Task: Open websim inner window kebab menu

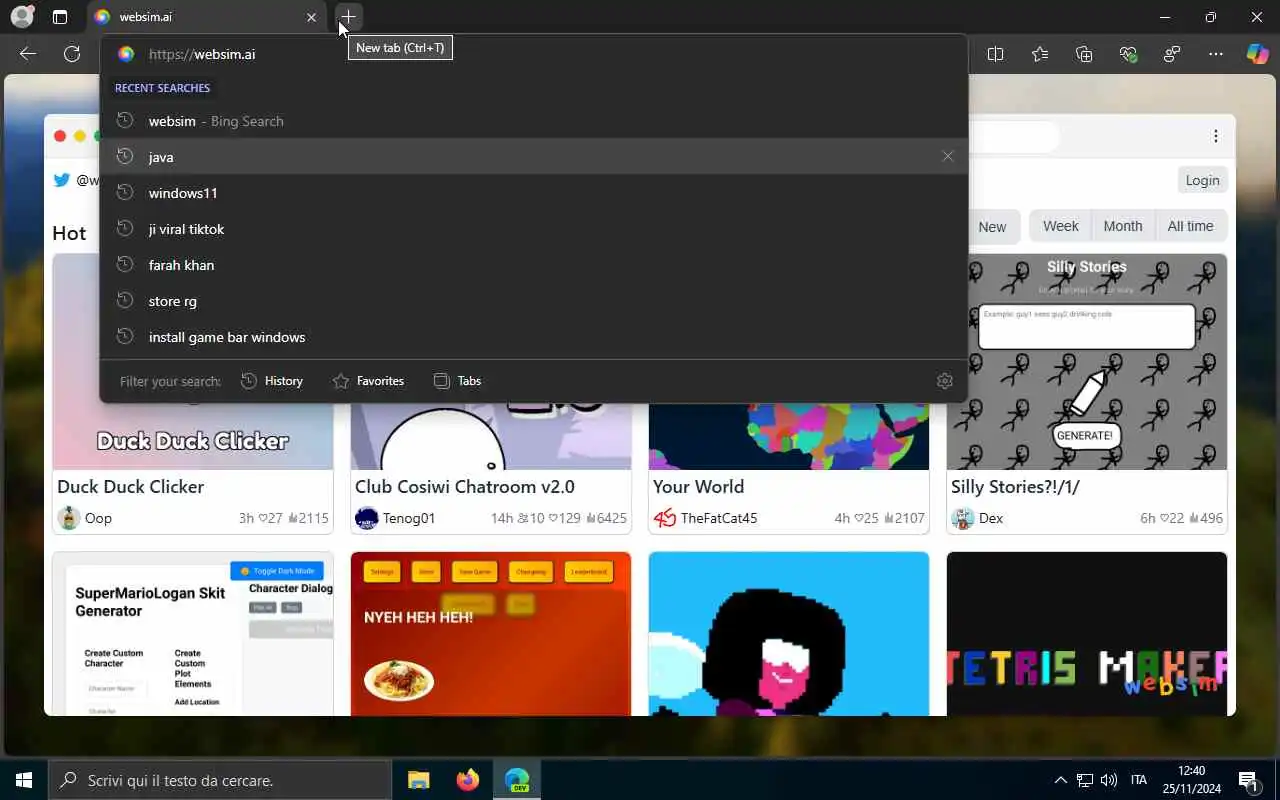Action: [1216, 136]
